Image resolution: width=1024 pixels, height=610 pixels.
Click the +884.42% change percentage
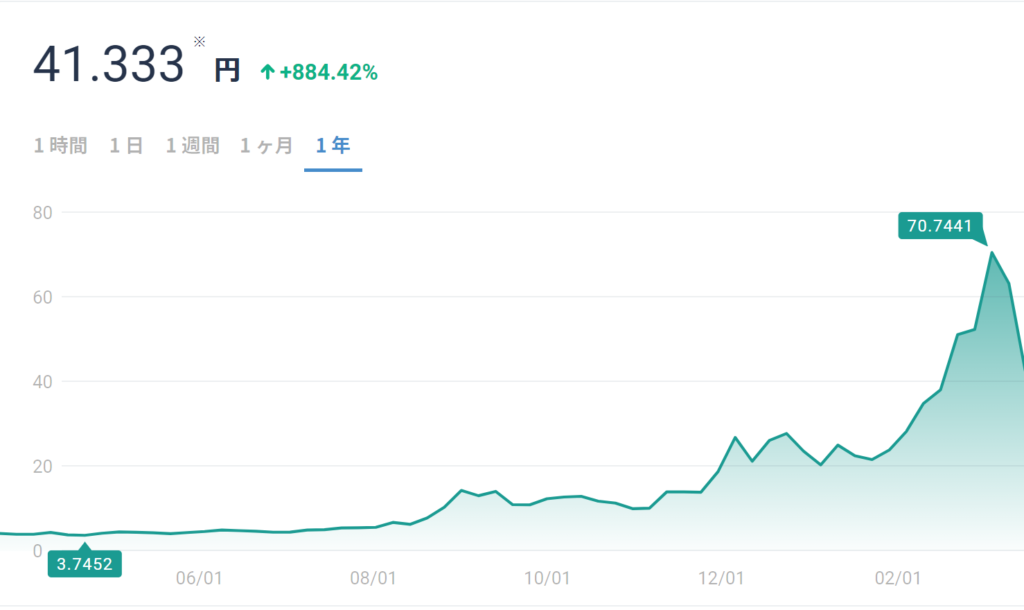[x=328, y=72]
